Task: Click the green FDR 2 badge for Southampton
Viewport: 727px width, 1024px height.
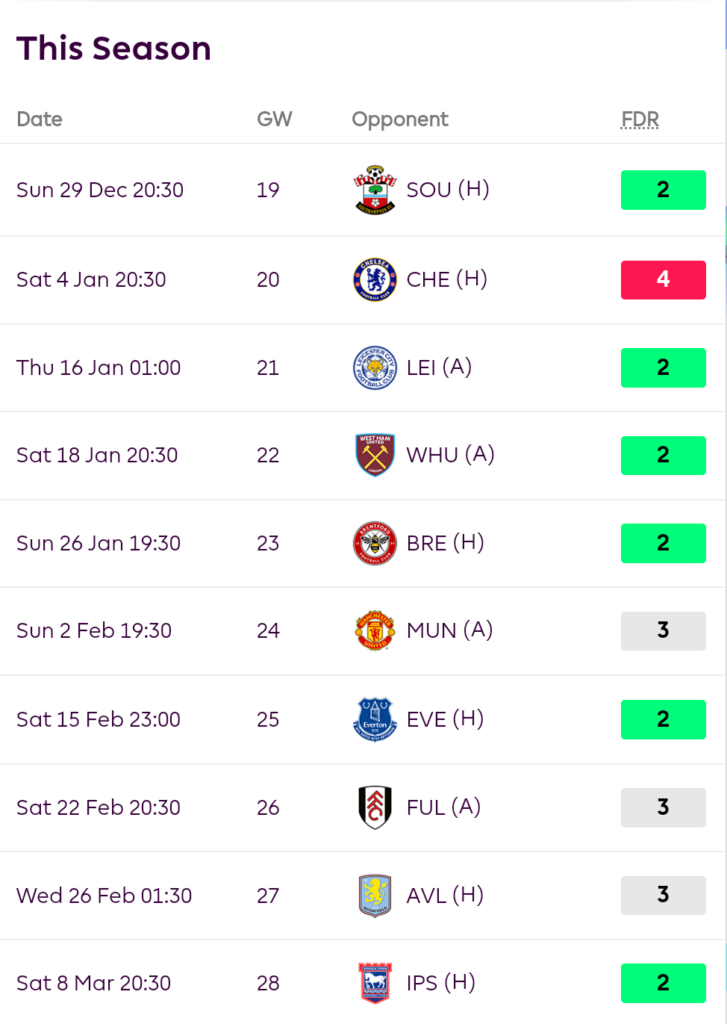Action: tap(663, 190)
